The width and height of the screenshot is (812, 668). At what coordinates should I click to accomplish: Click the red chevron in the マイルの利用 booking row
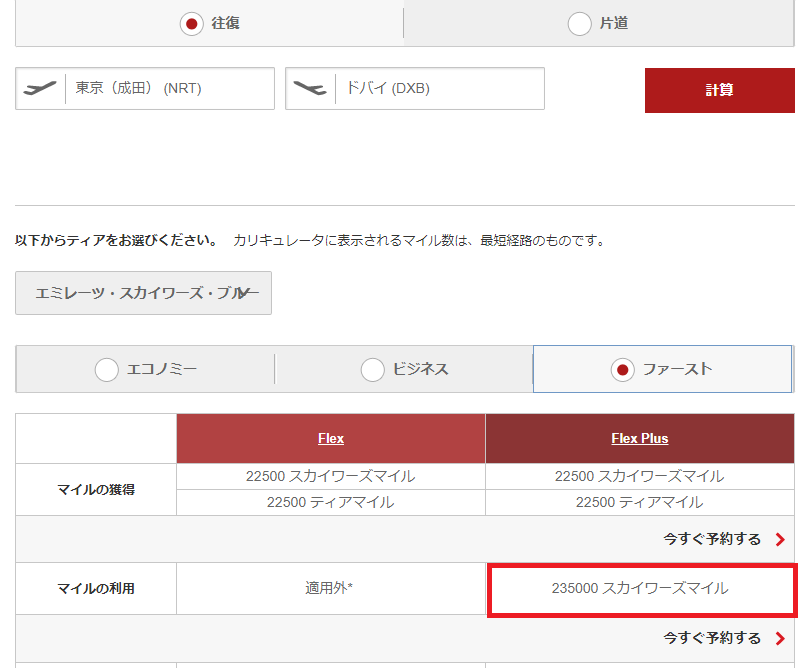tap(780, 638)
